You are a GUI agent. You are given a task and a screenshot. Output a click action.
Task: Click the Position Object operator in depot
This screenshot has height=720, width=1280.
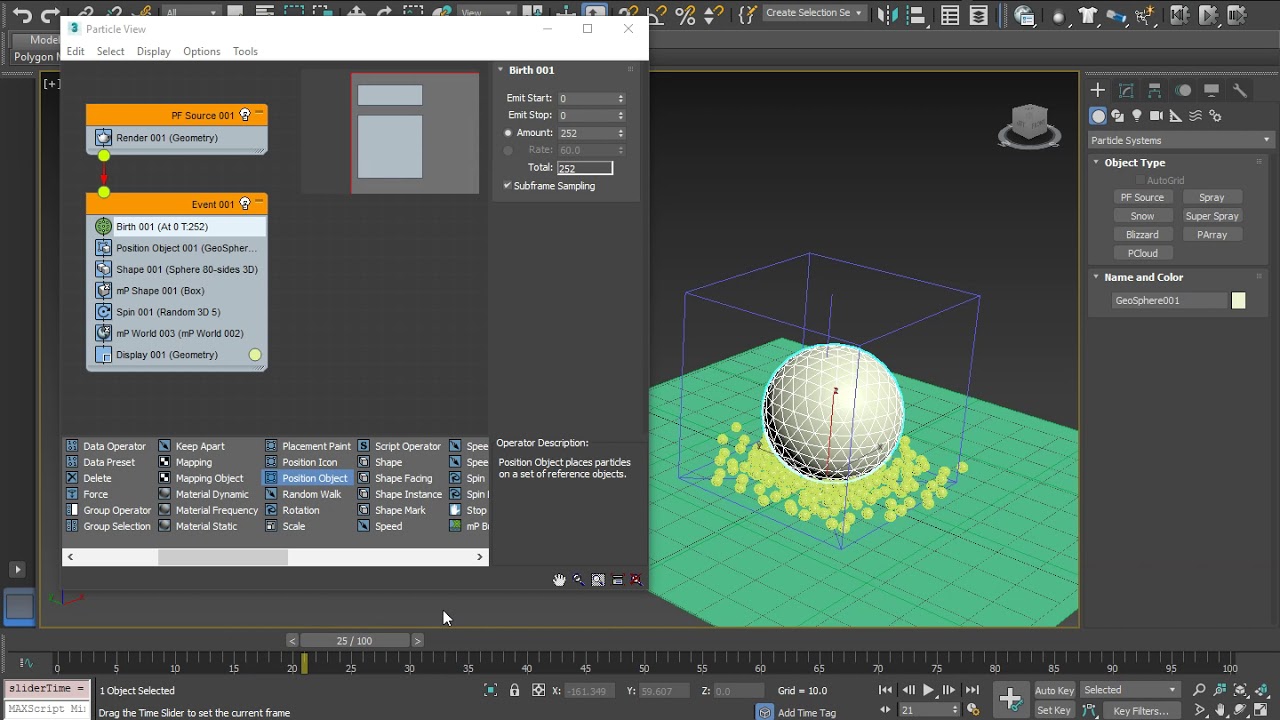click(x=307, y=478)
